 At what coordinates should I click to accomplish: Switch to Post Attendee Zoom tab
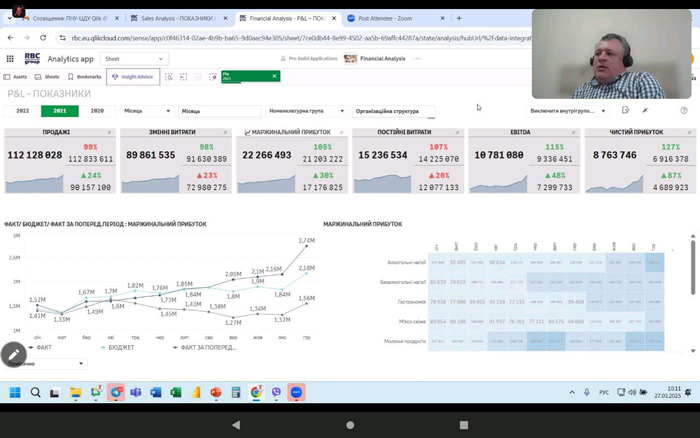click(x=387, y=18)
